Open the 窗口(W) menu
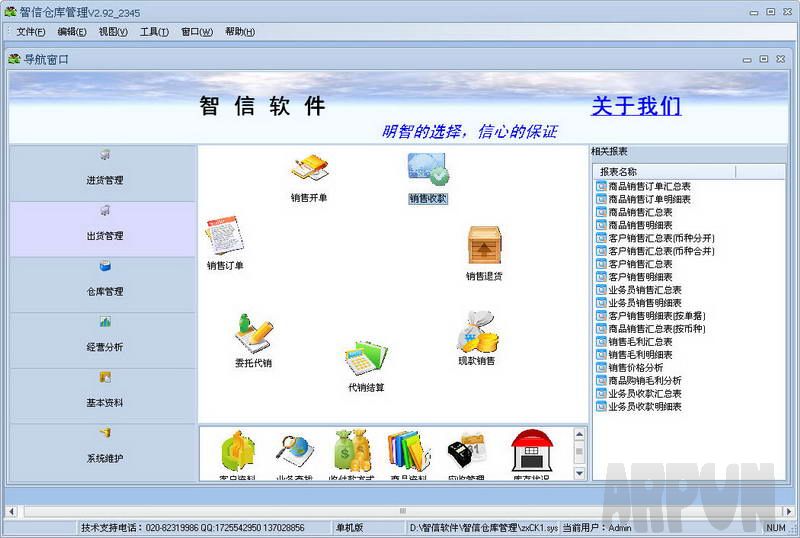 197,32
